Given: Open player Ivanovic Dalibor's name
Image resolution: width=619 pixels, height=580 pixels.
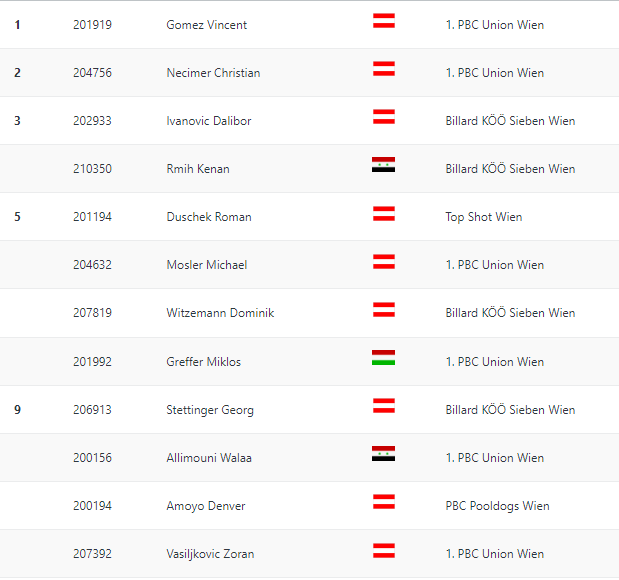Looking at the screenshot, I should 209,121.
